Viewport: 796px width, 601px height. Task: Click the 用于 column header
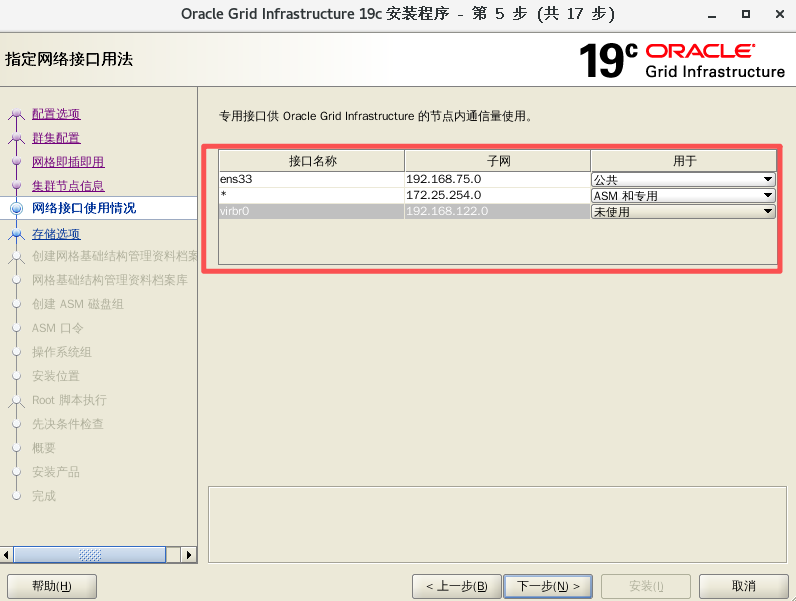point(683,161)
